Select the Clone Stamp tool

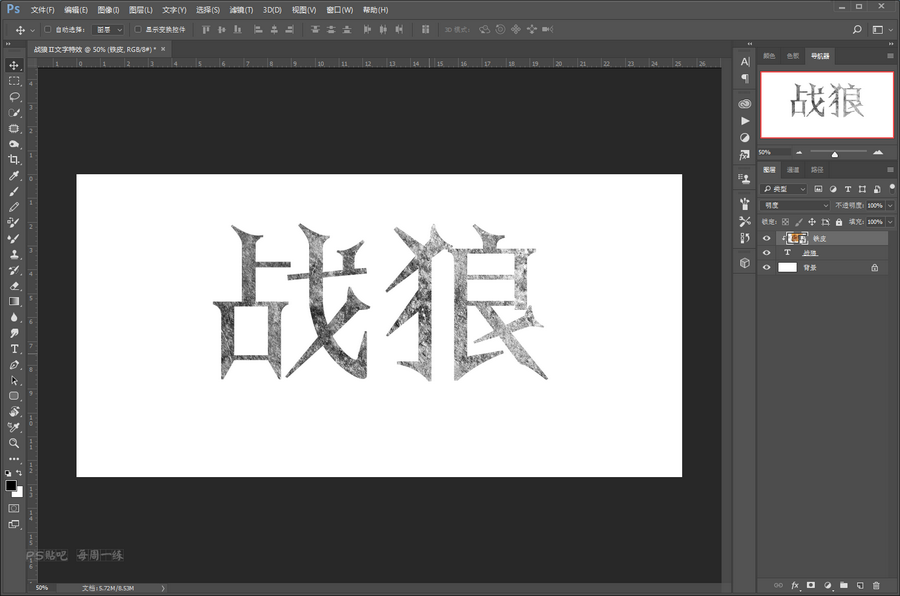point(14,254)
